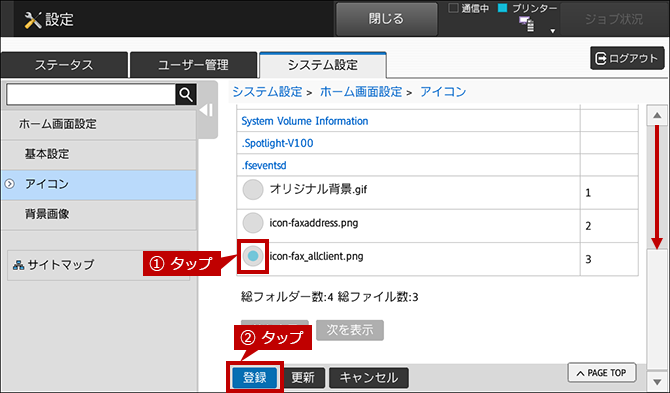The height and width of the screenshot is (393, 670).
Task: Click the 総フォルダー数:4 総ファイル数:3 text
Action: pos(329,297)
